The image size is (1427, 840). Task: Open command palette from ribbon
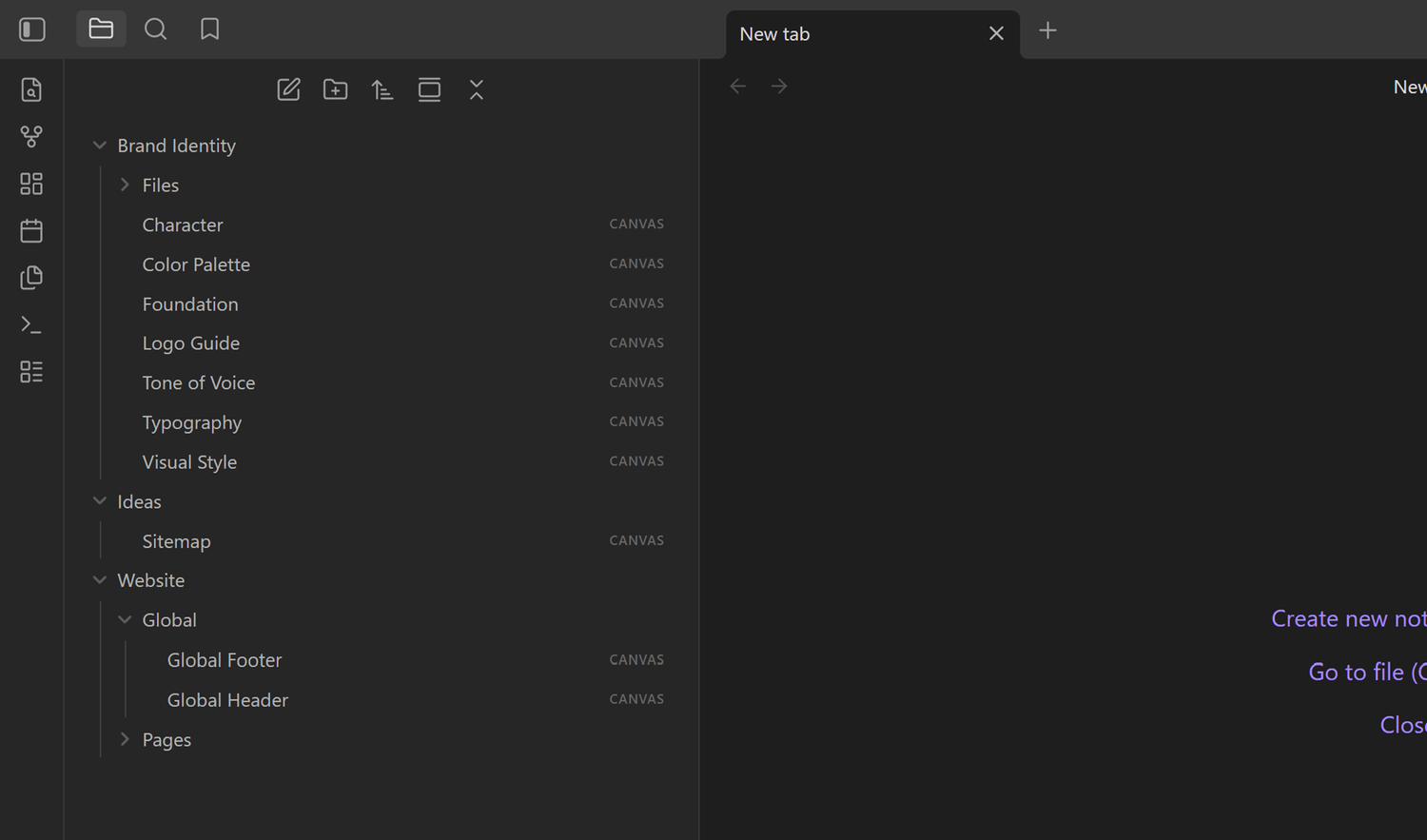tap(31, 324)
